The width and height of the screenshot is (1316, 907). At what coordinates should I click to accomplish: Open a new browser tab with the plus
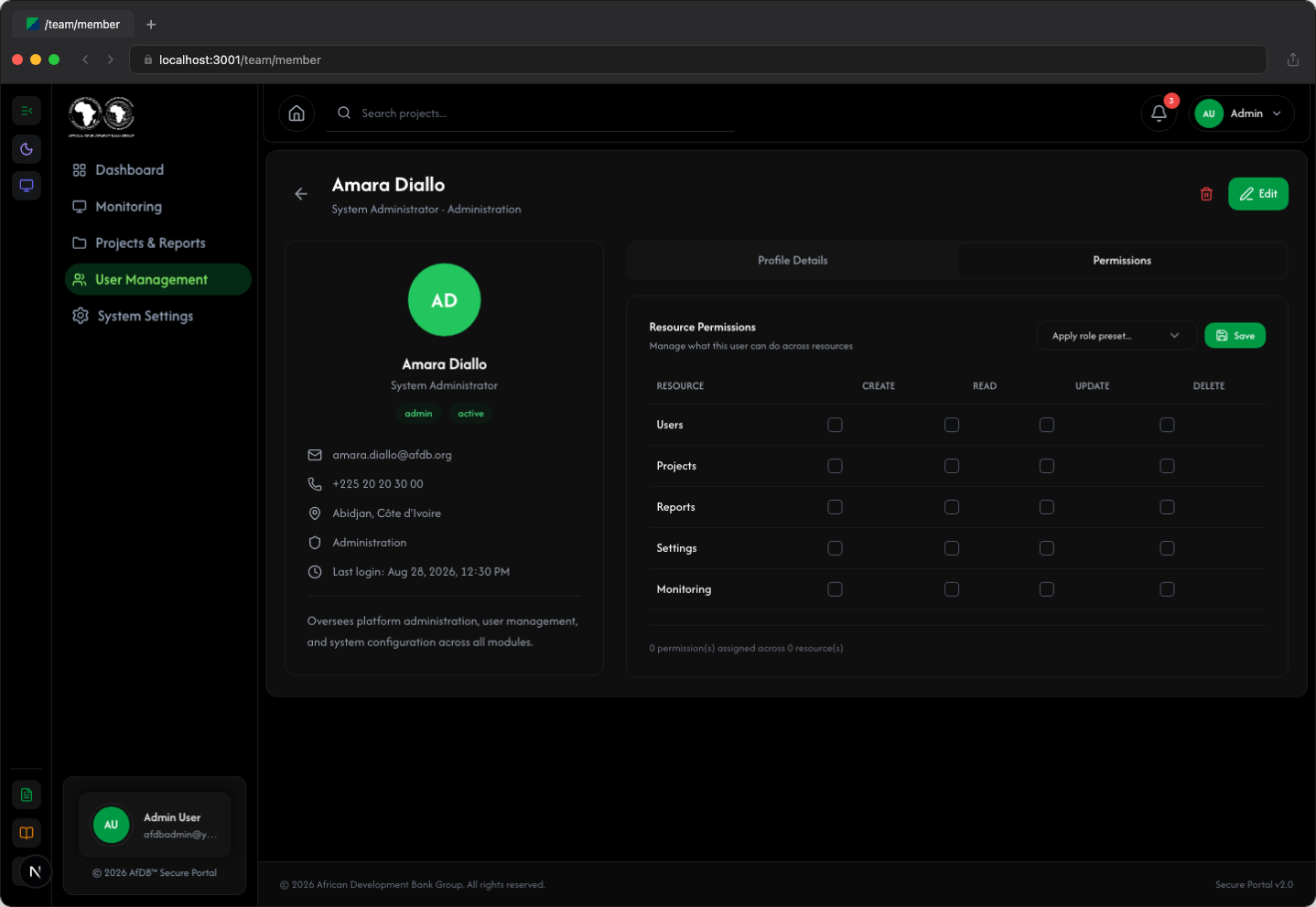(x=151, y=25)
